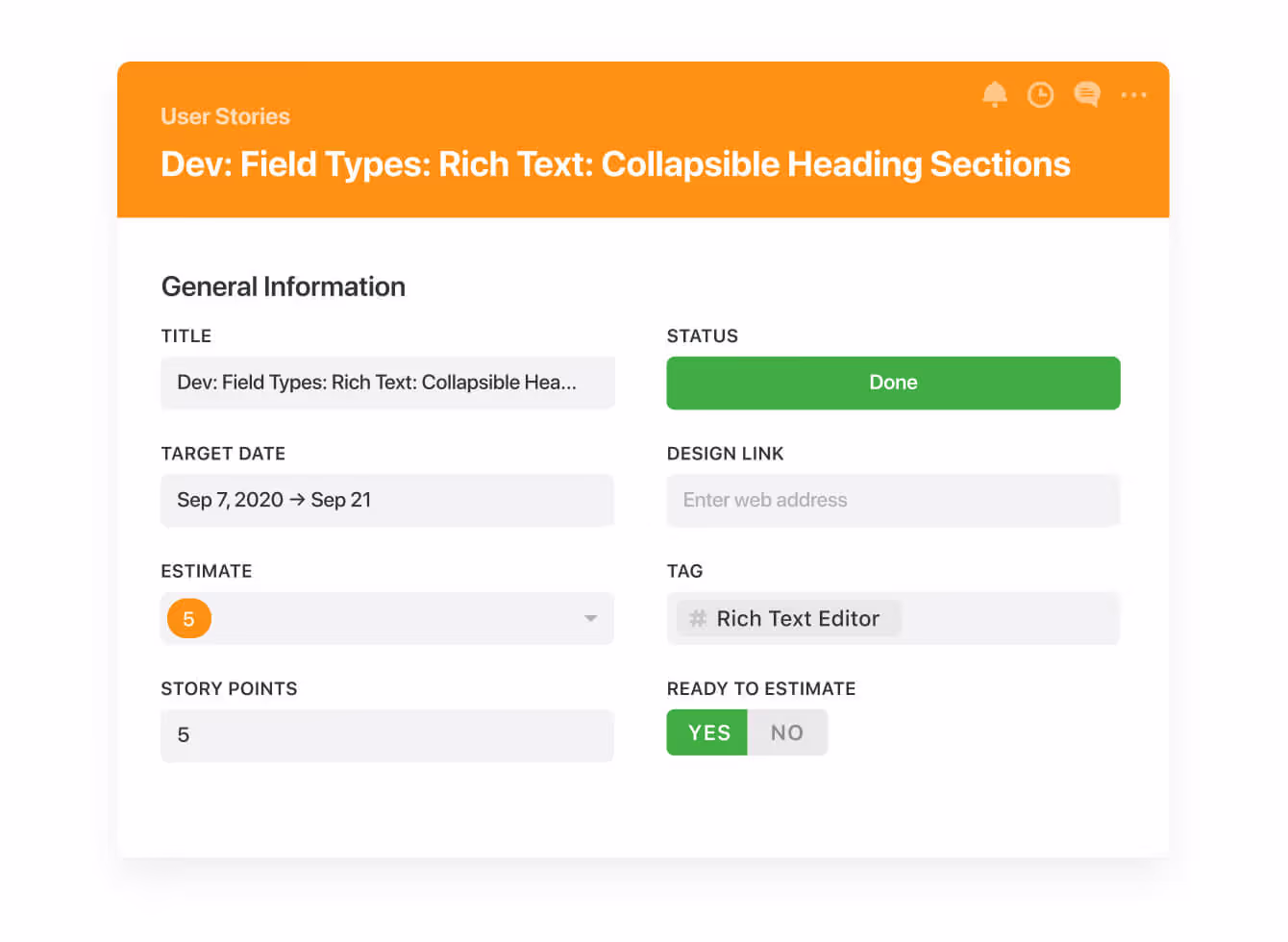Open the green Done status selector
Image resolution: width=1288 pixels, height=942 pixels.
893,383
